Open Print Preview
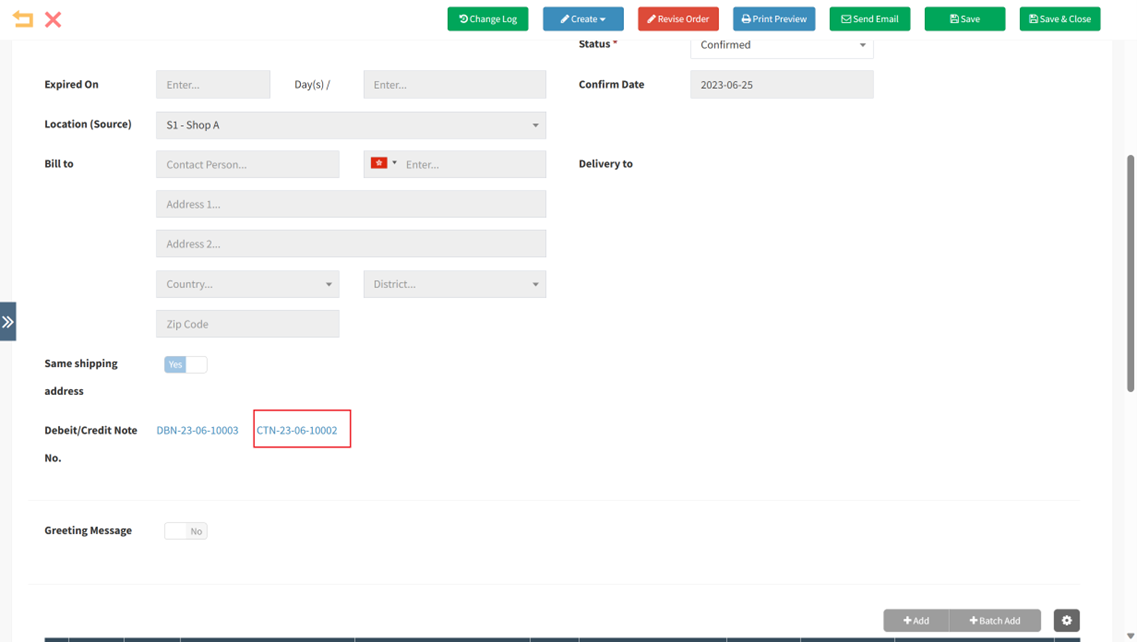 (774, 19)
